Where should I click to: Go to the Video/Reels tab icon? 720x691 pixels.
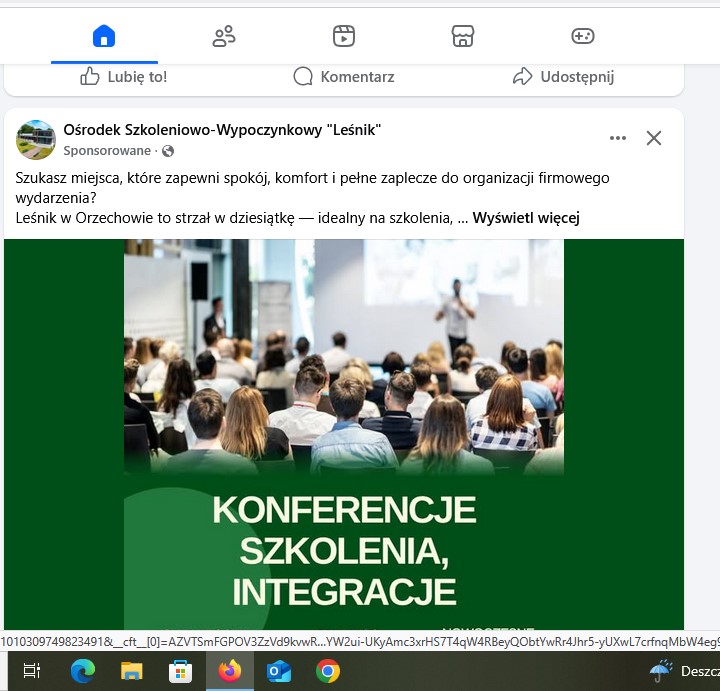pos(343,37)
